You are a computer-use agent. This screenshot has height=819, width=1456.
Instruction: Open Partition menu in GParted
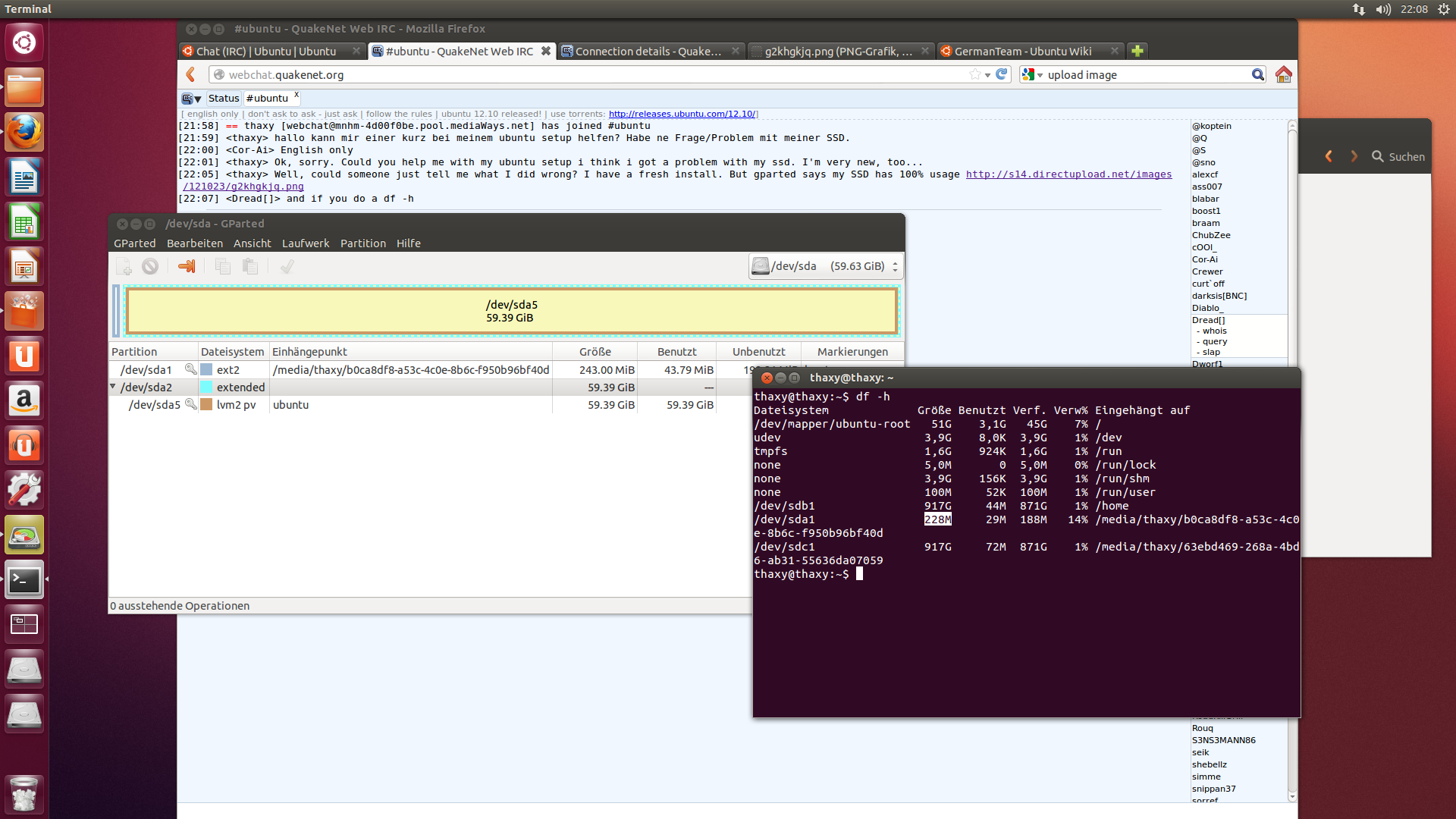[x=363, y=243]
